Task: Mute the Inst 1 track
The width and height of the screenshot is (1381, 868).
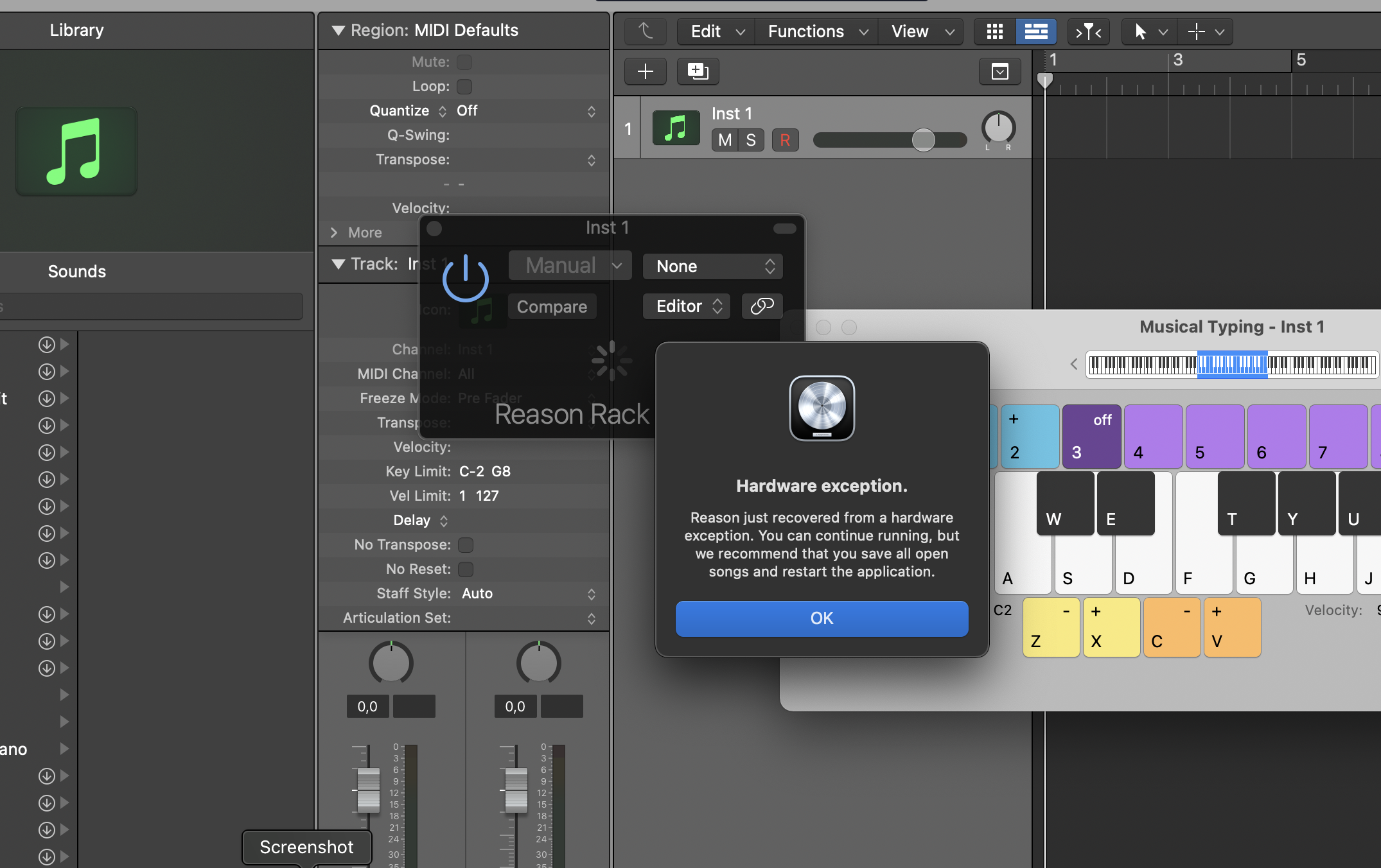Action: (x=725, y=140)
